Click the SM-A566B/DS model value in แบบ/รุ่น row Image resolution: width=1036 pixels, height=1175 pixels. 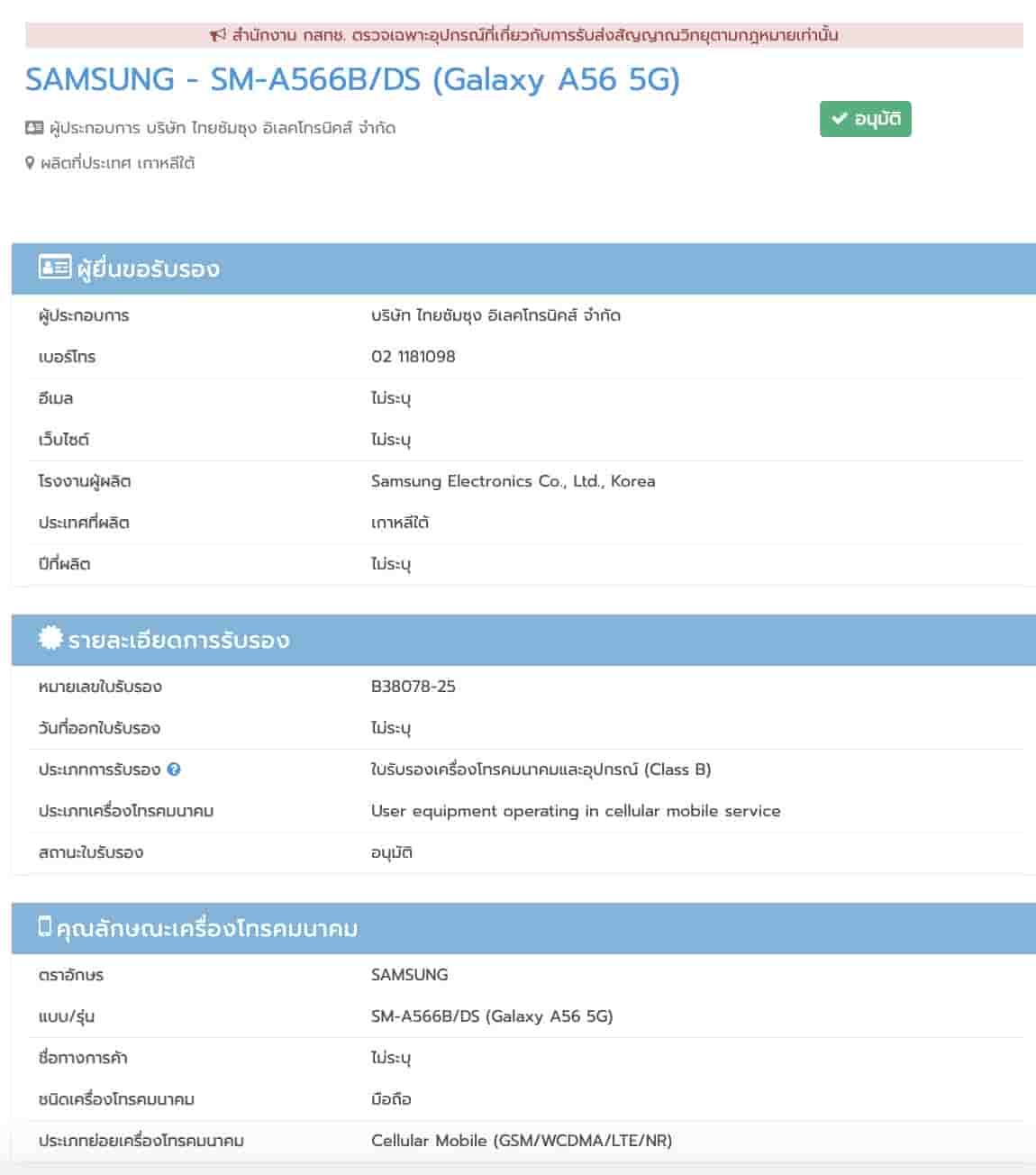(492, 1016)
